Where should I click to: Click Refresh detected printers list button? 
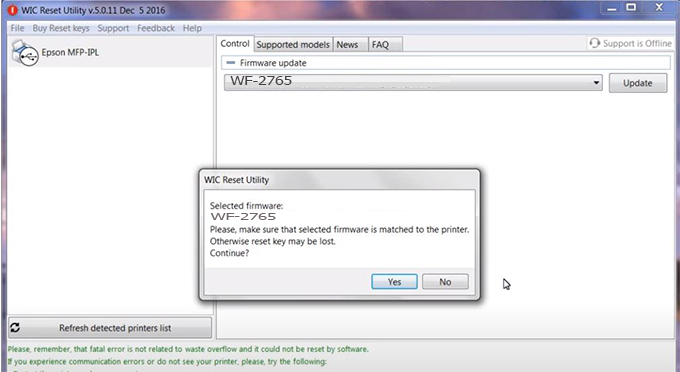(x=110, y=328)
